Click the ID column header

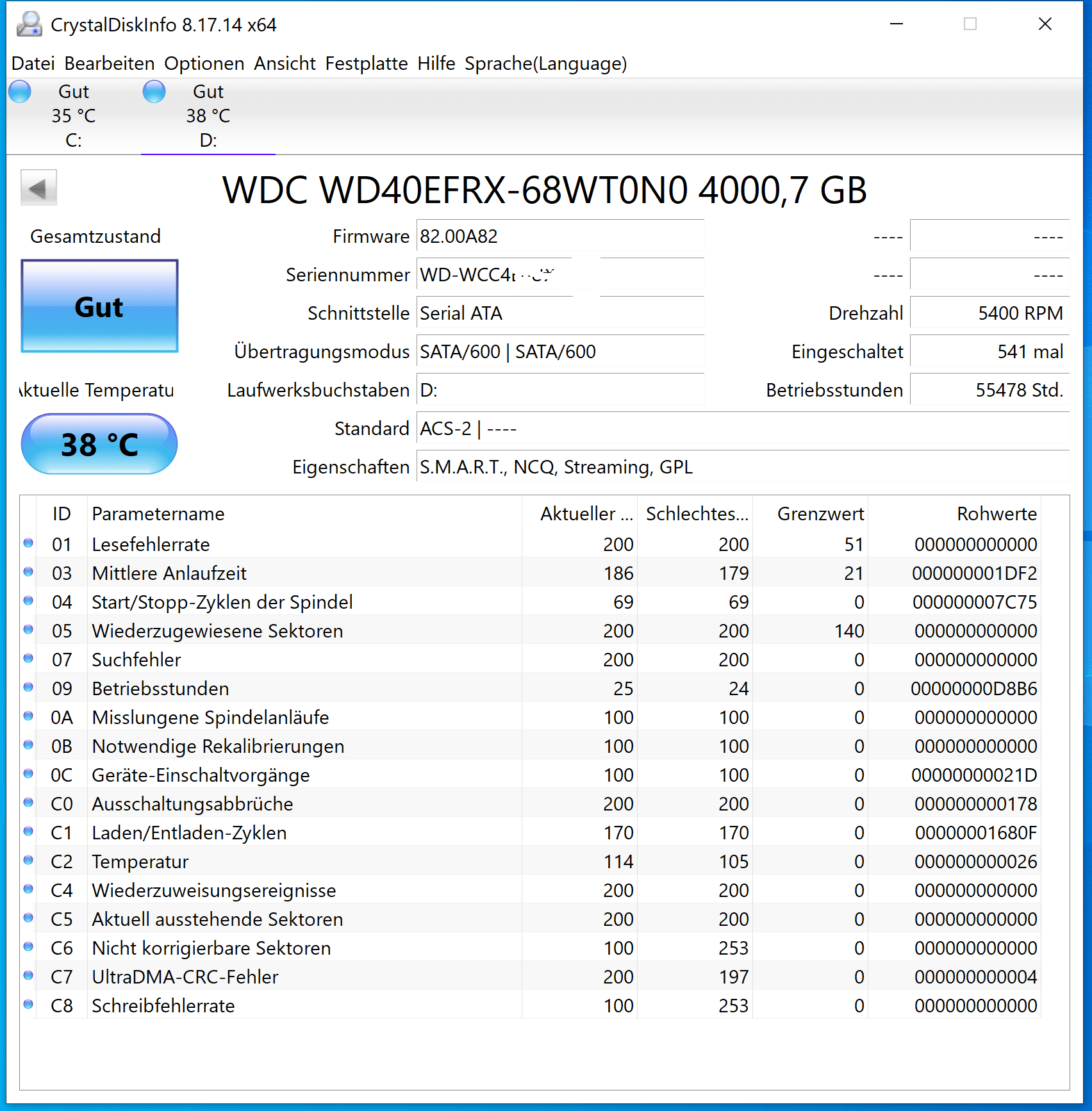click(62, 514)
